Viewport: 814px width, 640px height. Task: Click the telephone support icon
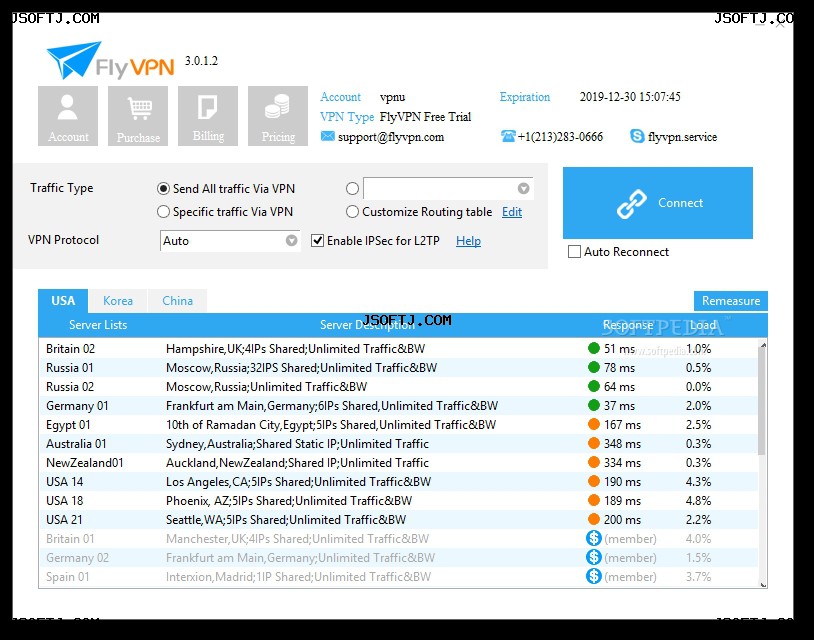pyautogui.click(x=508, y=136)
